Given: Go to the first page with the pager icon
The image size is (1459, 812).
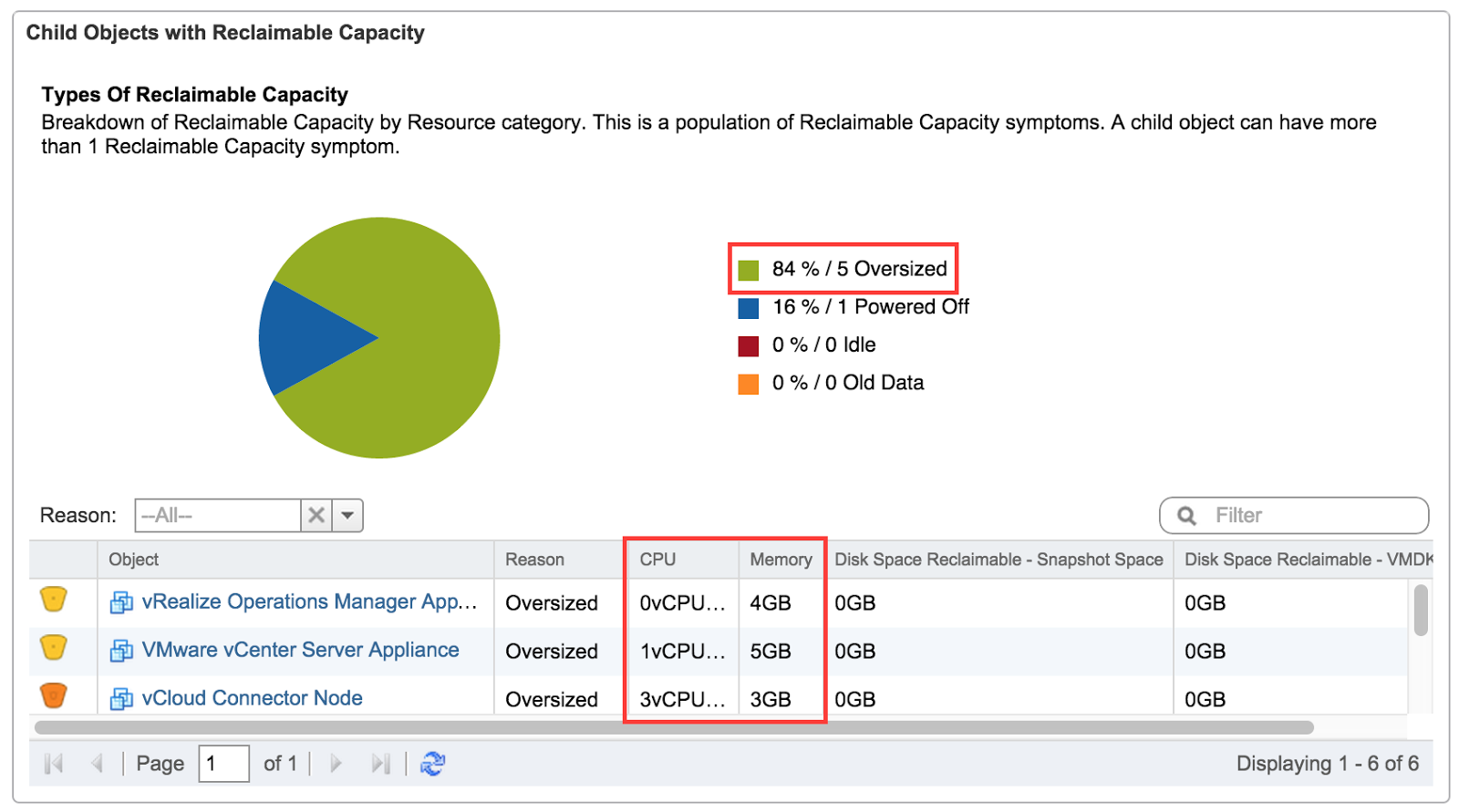Looking at the screenshot, I should click(x=54, y=764).
